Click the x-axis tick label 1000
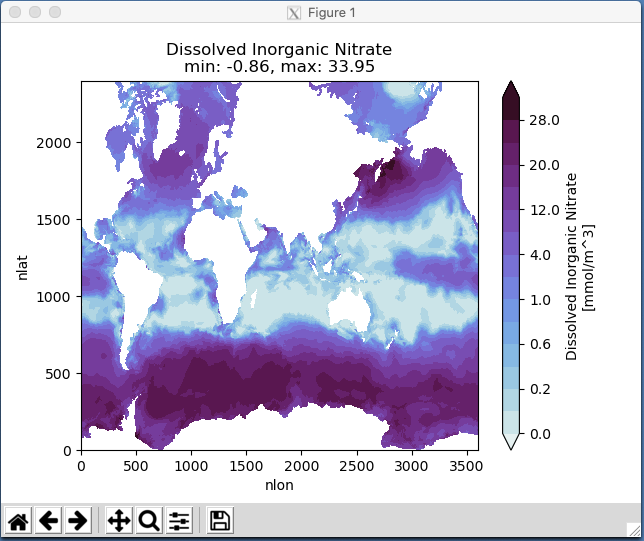Viewport: 644px width, 541px height. [191, 466]
